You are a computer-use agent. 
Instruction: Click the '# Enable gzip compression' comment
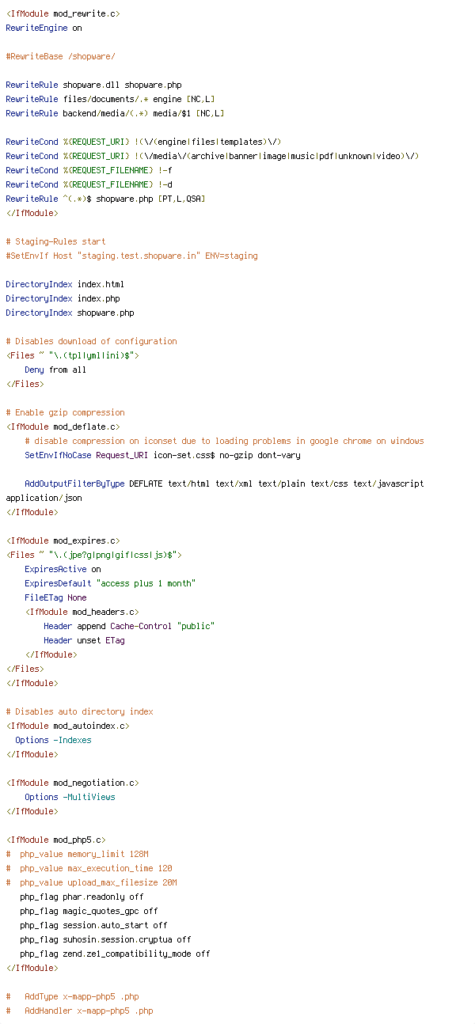[65, 413]
